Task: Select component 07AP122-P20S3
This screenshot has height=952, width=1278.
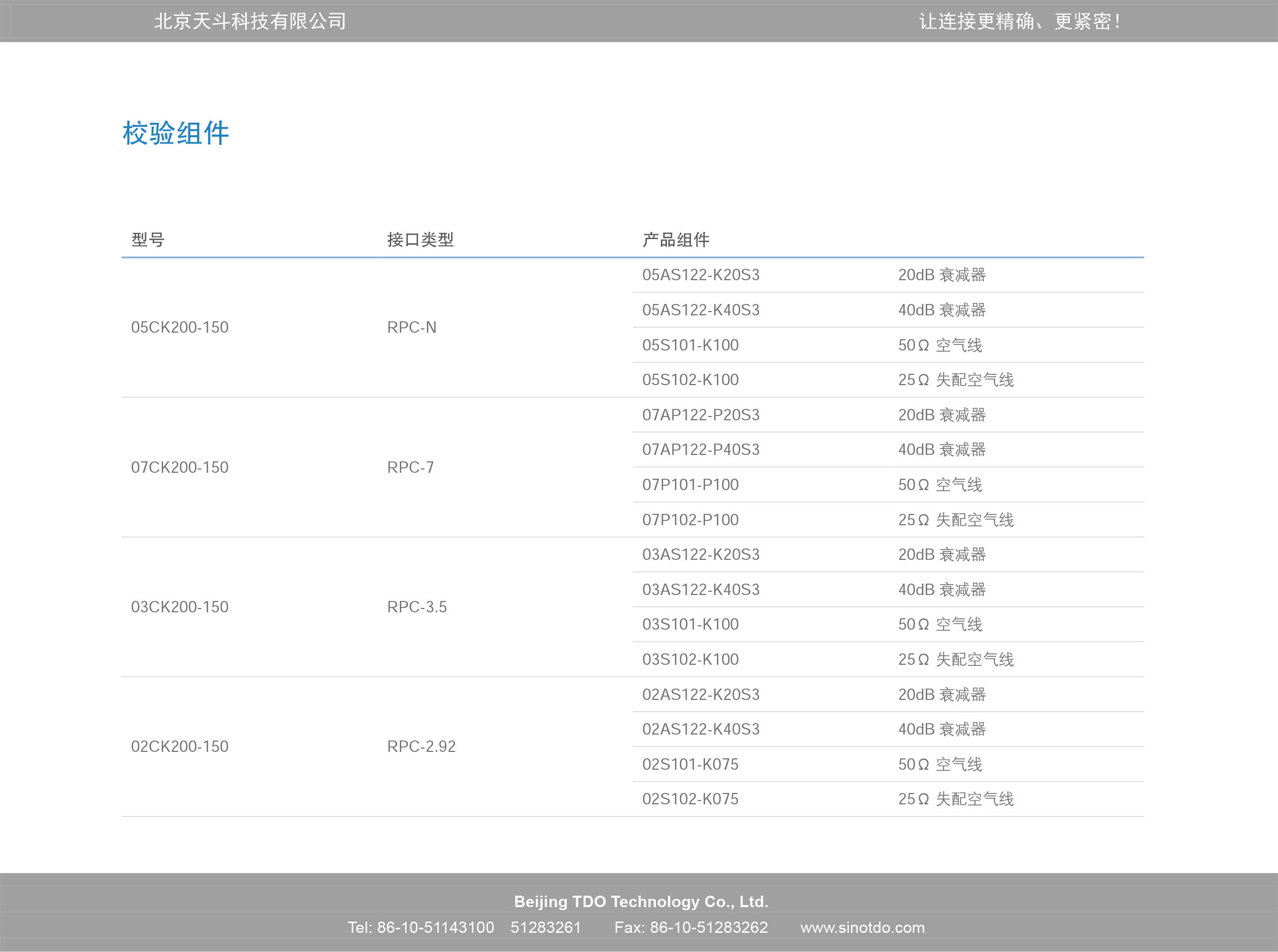Action: coord(701,415)
